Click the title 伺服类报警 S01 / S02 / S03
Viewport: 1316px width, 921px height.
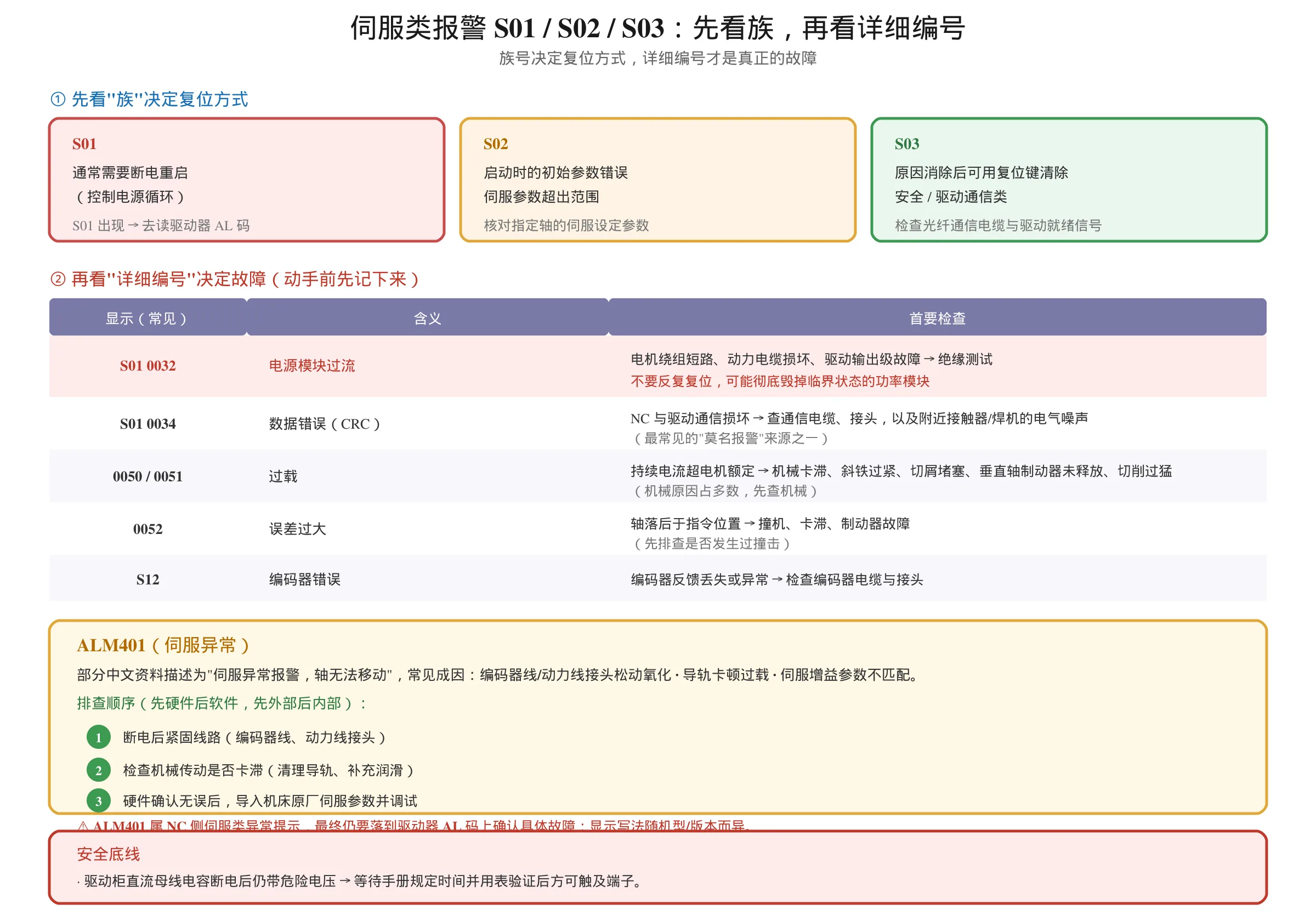[x=507, y=28]
